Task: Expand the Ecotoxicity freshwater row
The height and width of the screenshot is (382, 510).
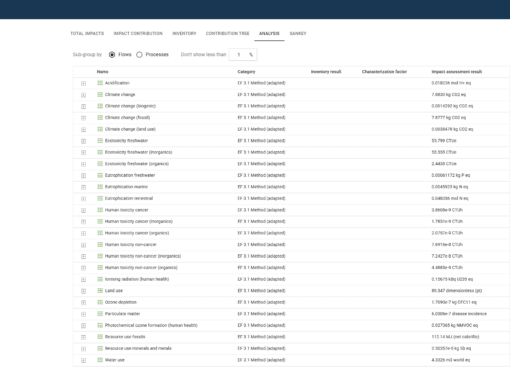Action: [x=83, y=141]
